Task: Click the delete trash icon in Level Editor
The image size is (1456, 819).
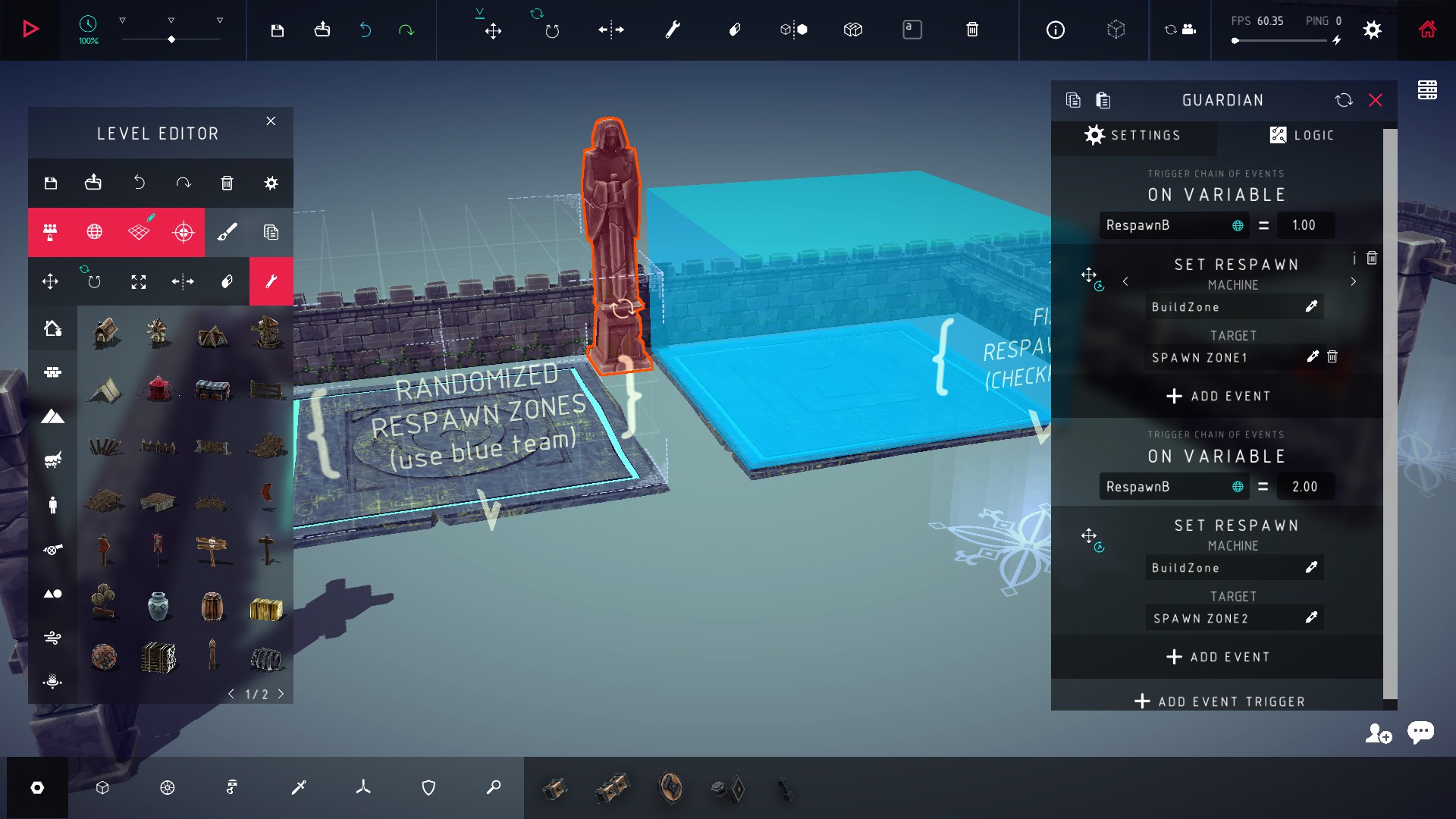Action: [x=227, y=183]
